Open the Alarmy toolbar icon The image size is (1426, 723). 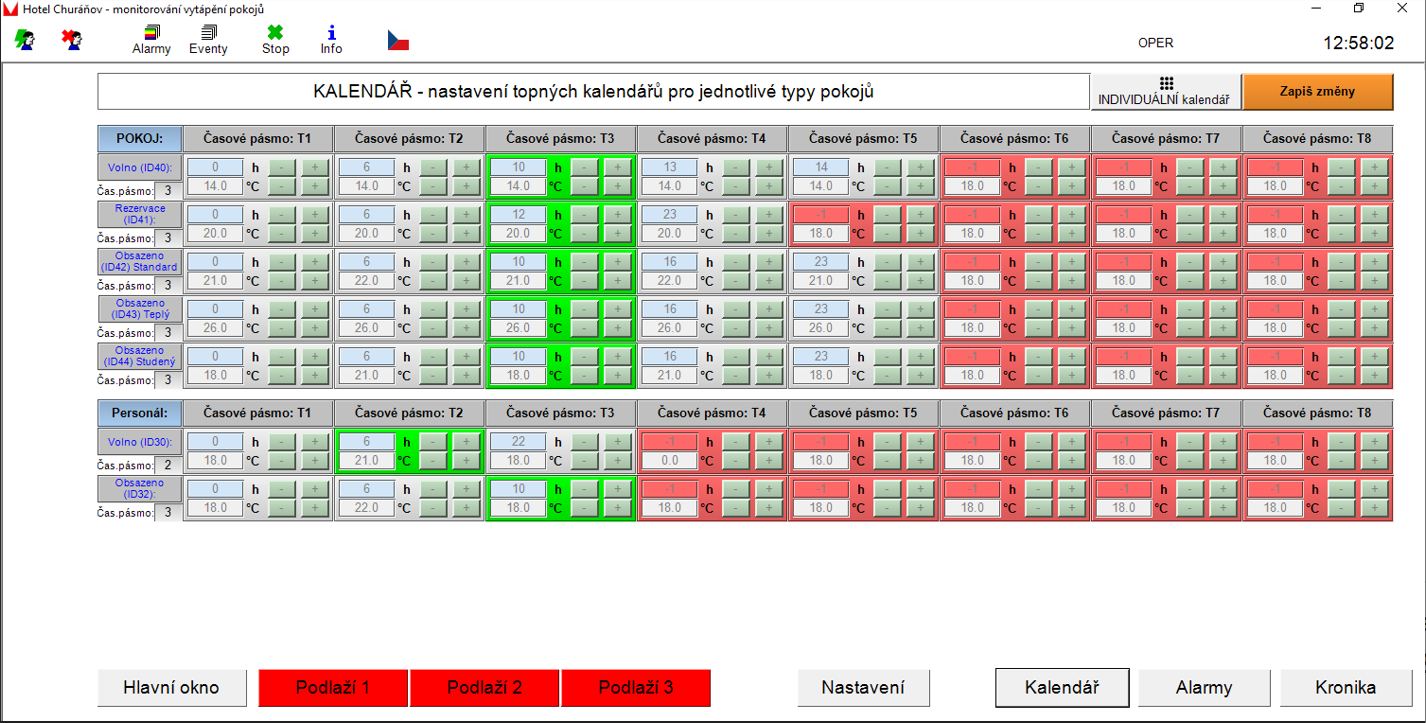pos(151,40)
